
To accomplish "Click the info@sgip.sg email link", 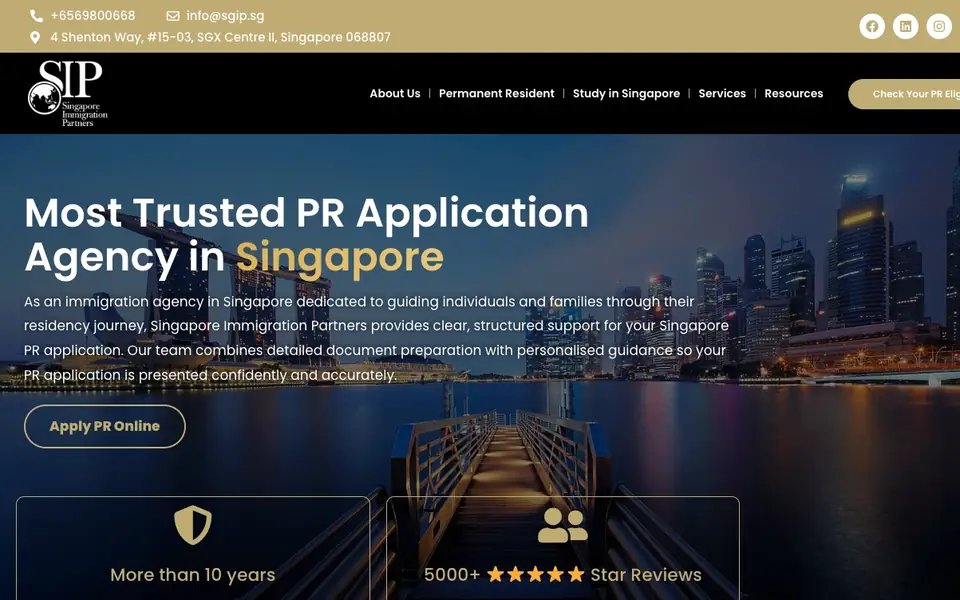I will click(x=225, y=16).
